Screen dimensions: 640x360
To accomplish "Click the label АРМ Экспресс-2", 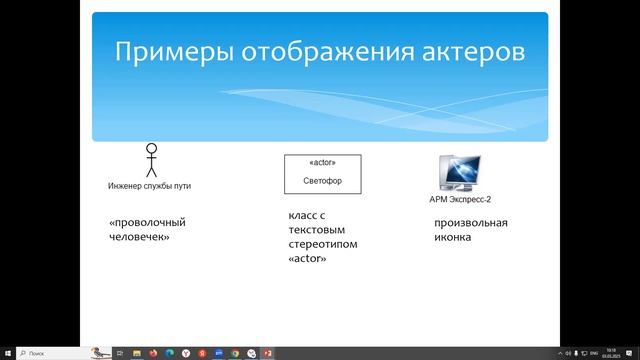I will [x=460, y=200].
